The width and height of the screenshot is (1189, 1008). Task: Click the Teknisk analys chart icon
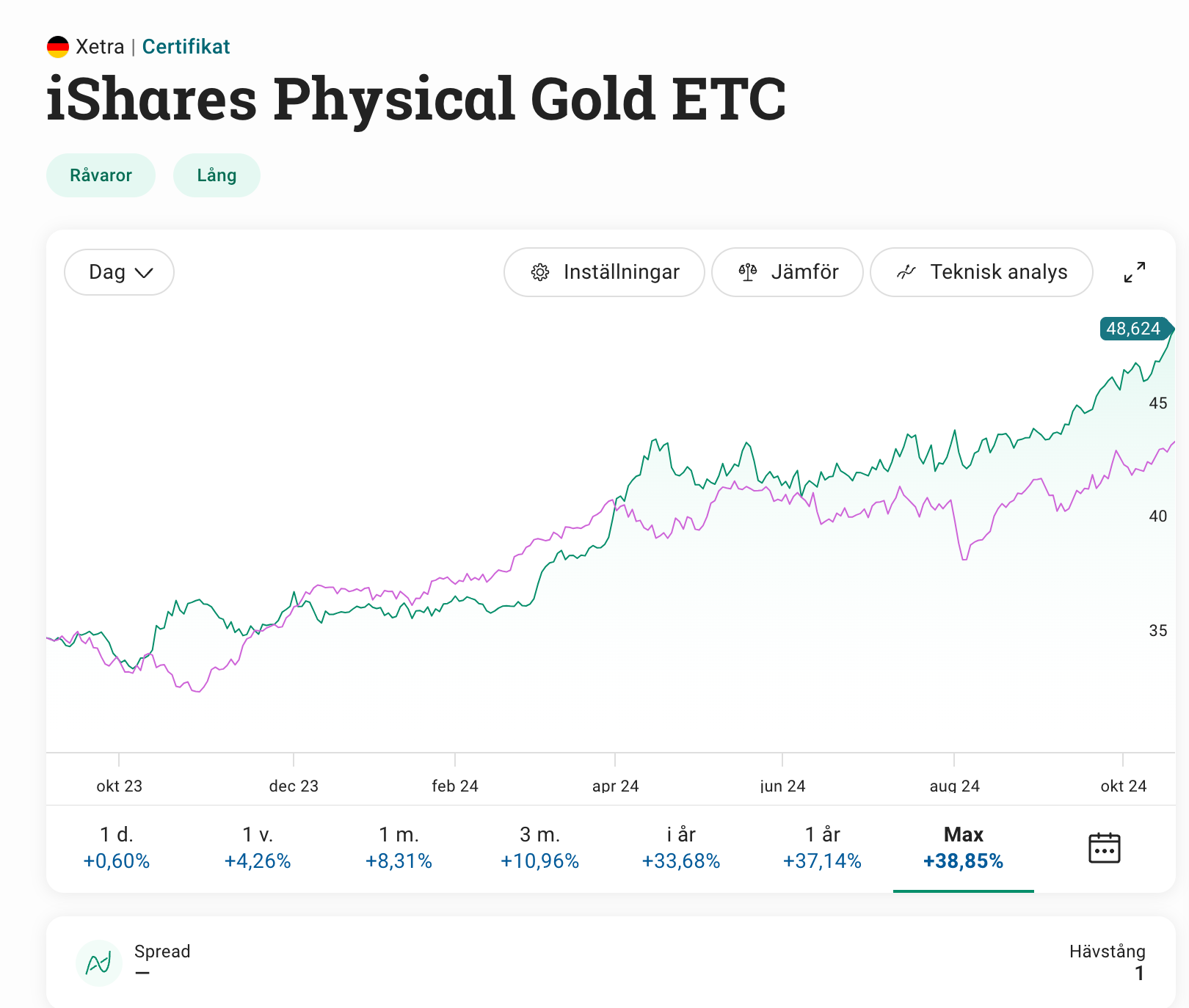point(906,272)
